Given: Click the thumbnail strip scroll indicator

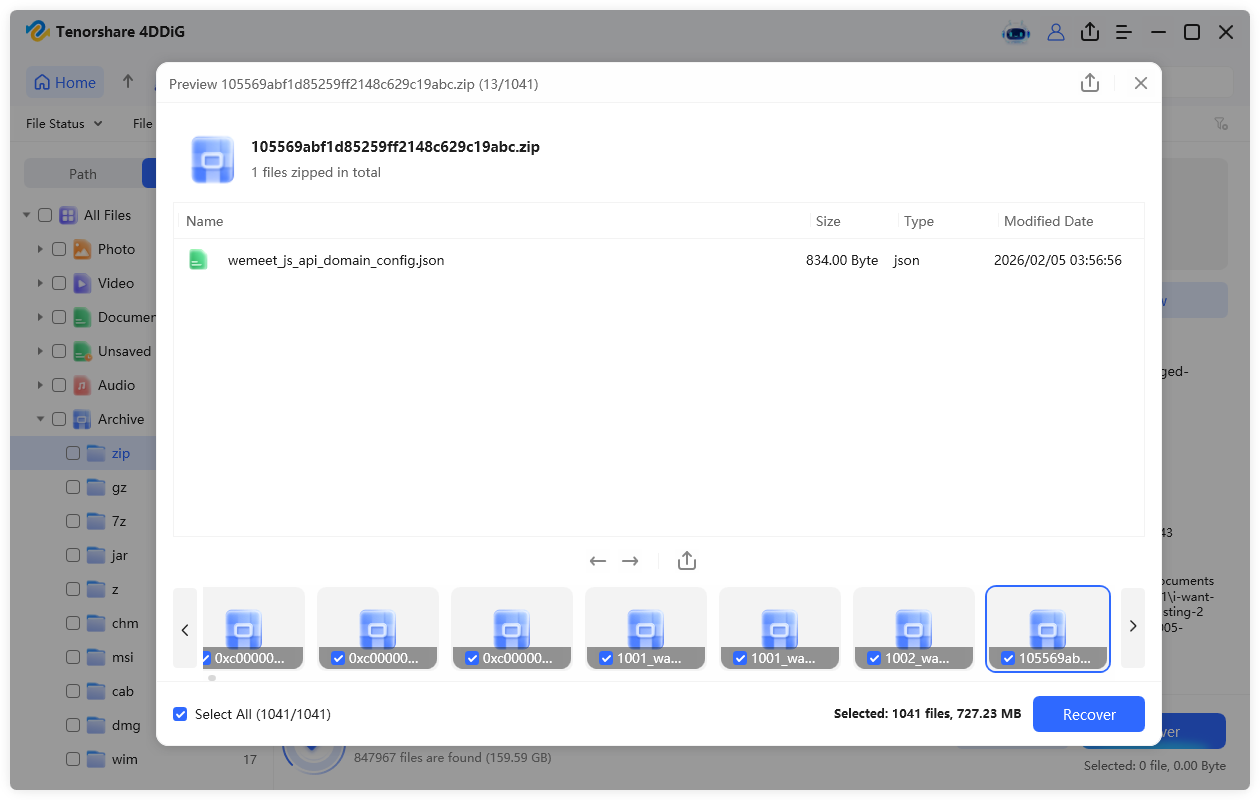Looking at the screenshot, I should (212, 678).
